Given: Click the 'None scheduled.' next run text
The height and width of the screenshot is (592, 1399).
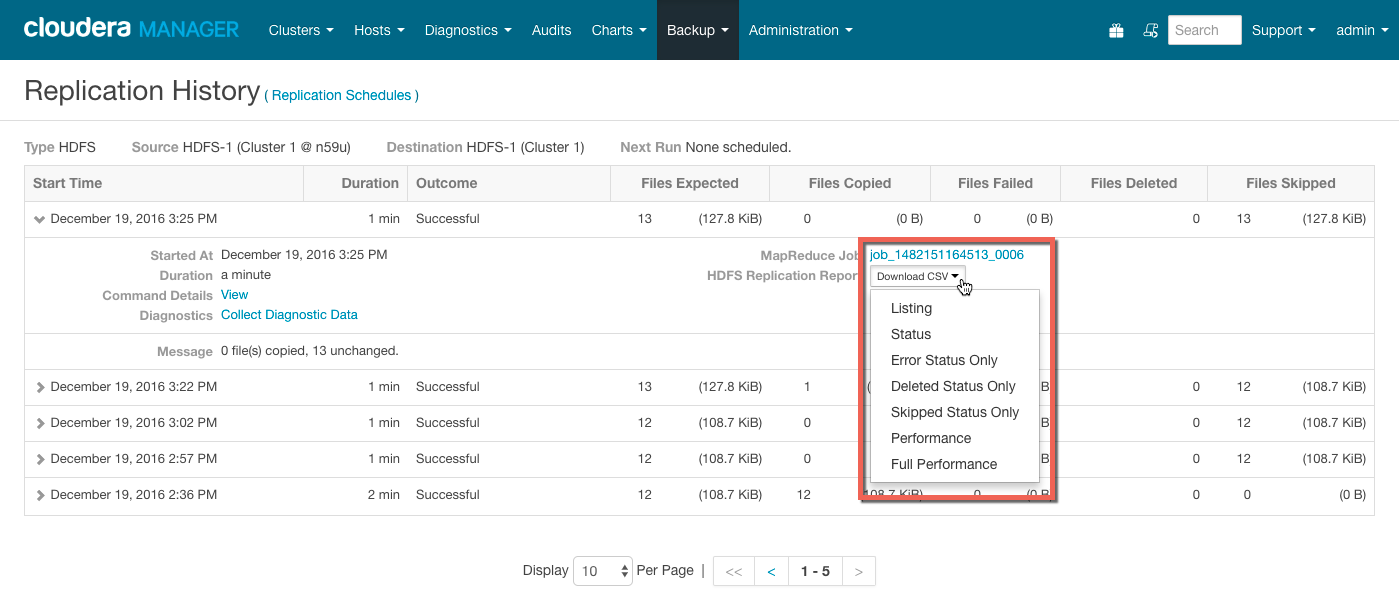Looking at the screenshot, I should click(738, 147).
